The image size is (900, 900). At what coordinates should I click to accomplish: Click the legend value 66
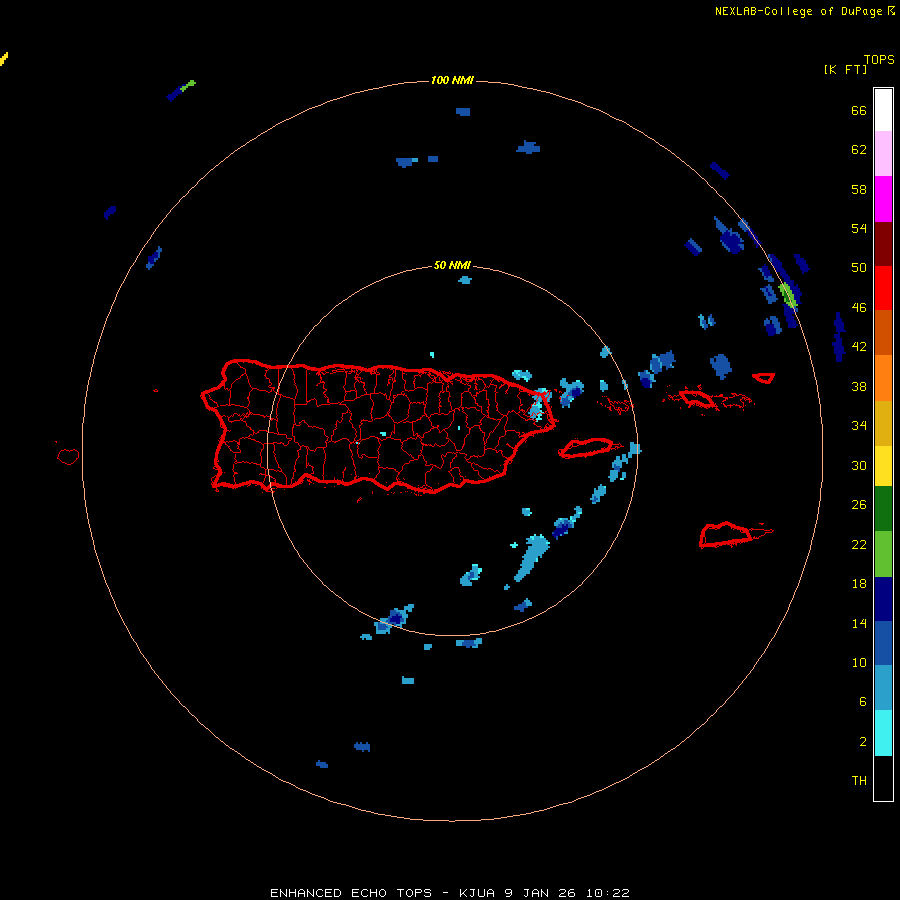[859, 110]
